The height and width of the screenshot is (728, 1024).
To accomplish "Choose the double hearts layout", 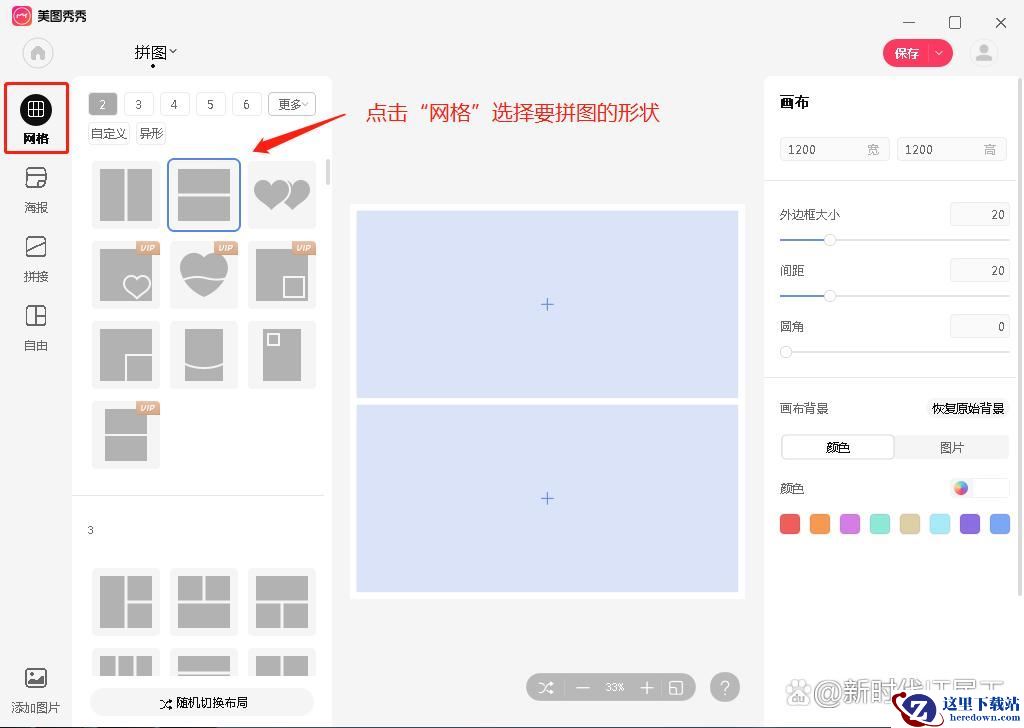I will pyautogui.click(x=281, y=195).
